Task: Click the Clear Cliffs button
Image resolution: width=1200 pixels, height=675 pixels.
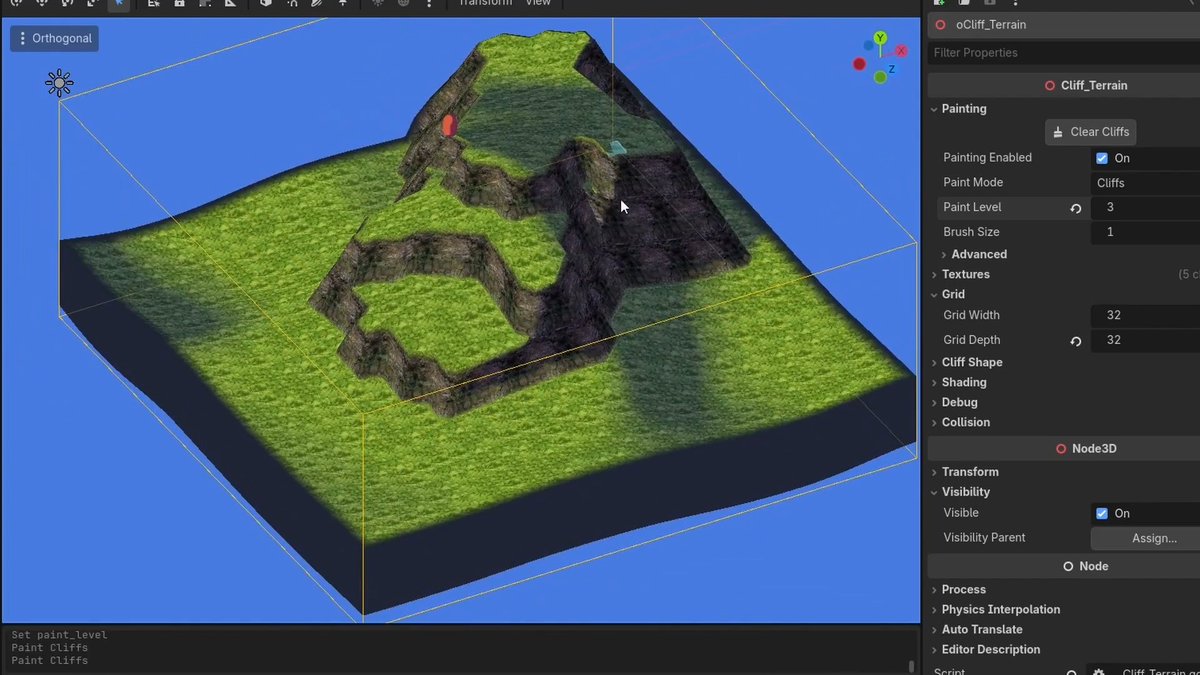Action: pos(1090,132)
